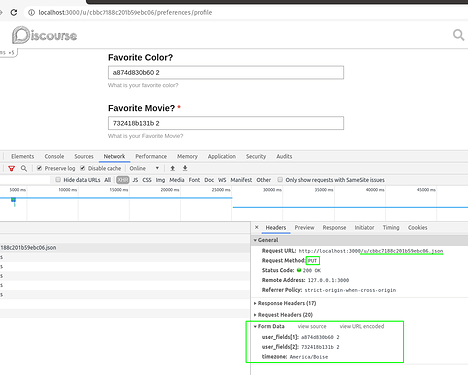Click the import HAR upload arrow icon
468x375 pixels.
(172, 168)
